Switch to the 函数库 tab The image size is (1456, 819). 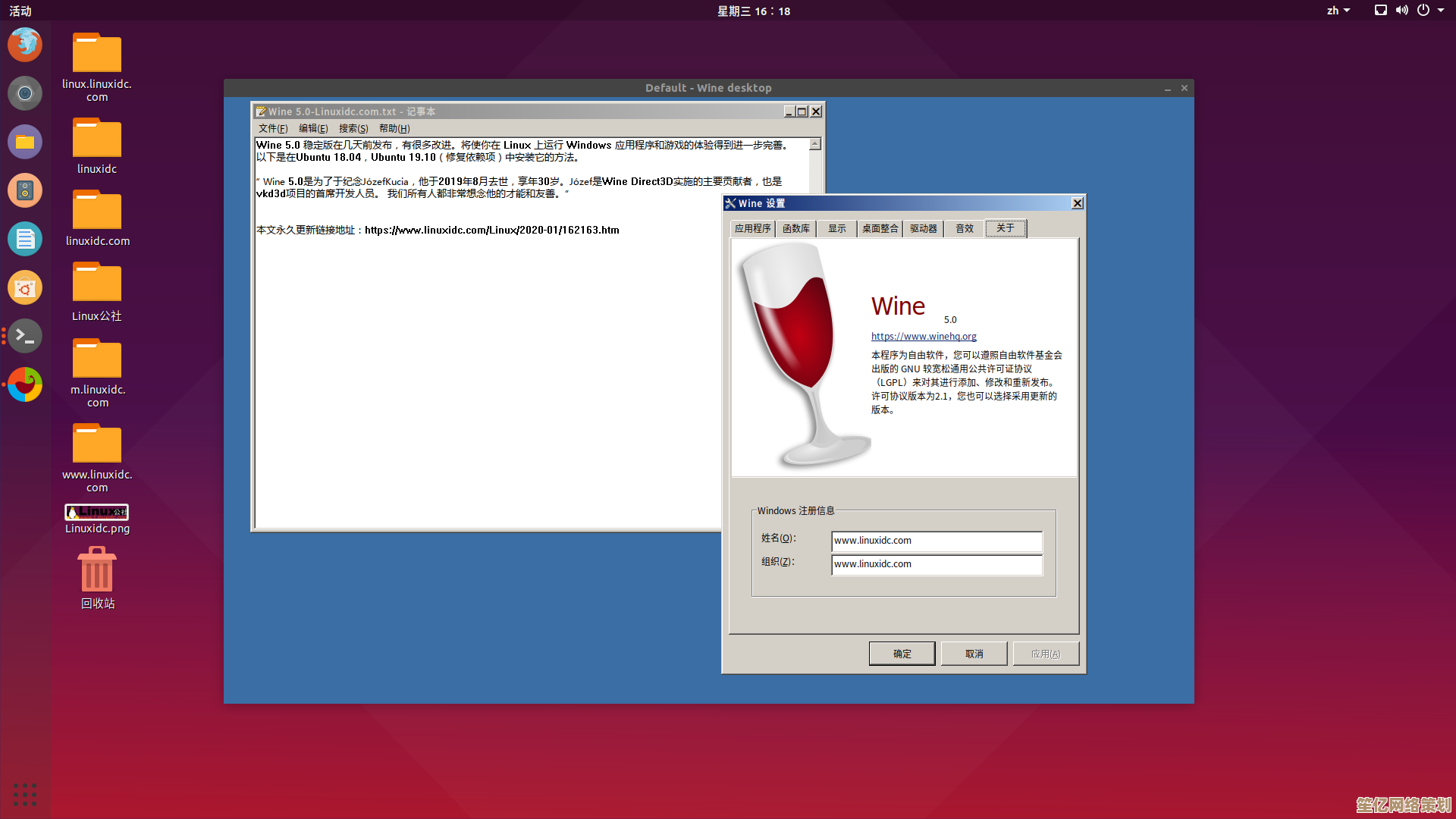coord(795,229)
